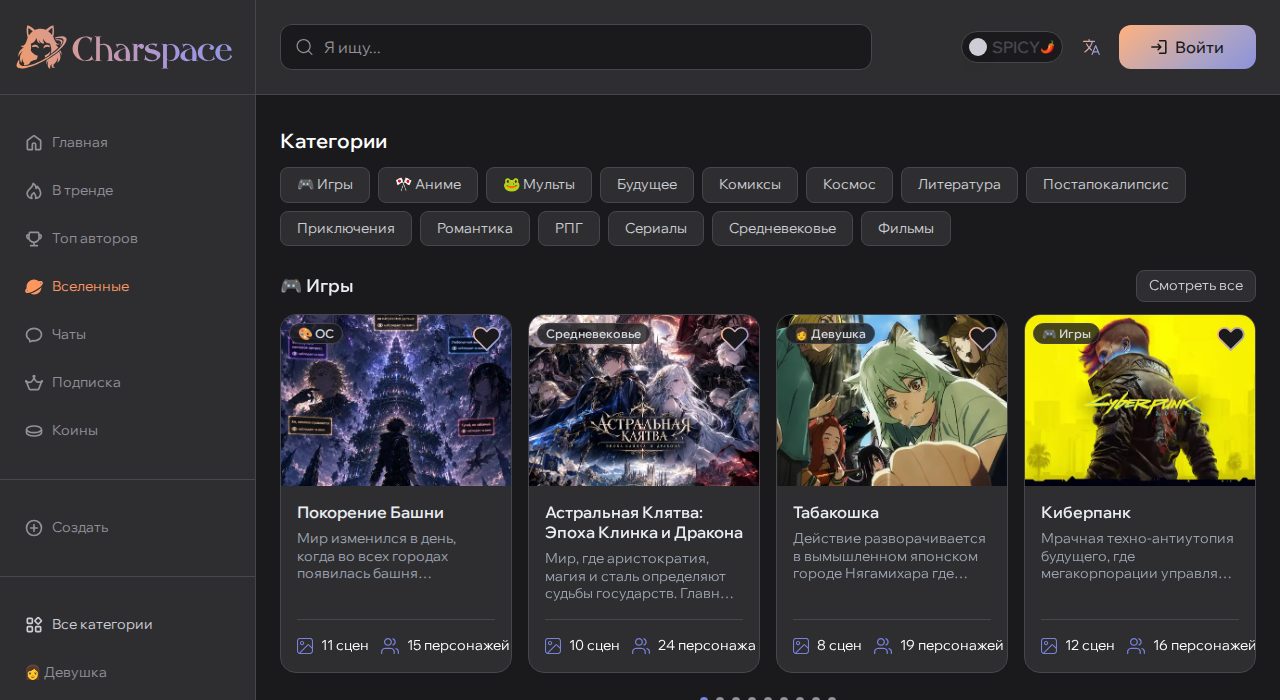This screenshot has height=700, width=1280.
Task: Select the Сериалы category chip
Action: 656,228
